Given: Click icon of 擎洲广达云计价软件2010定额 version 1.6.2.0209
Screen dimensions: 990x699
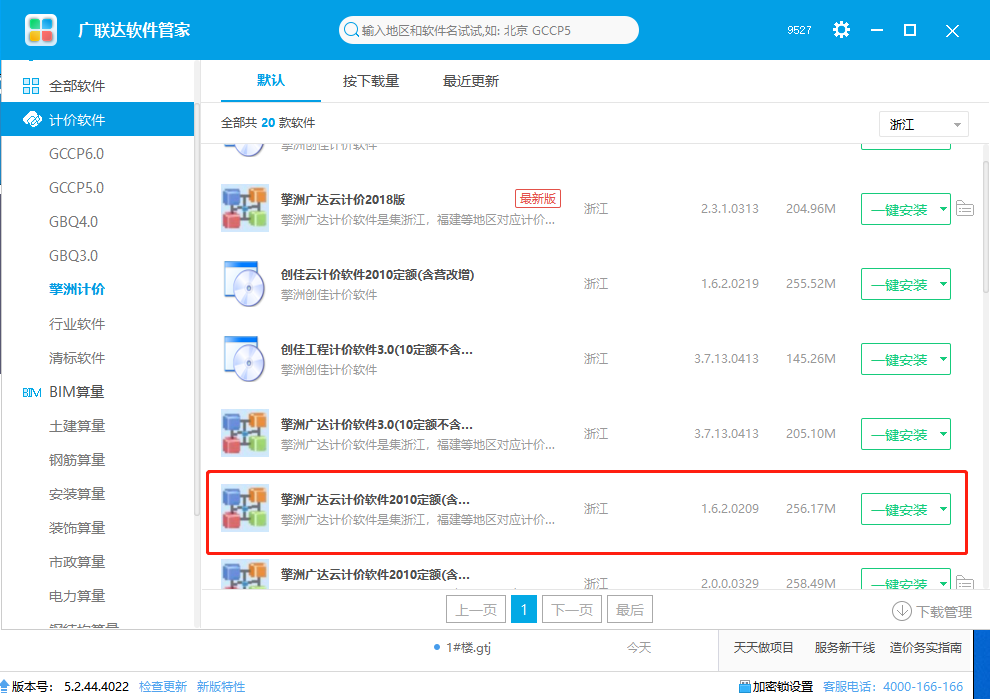Looking at the screenshot, I should point(245,508).
